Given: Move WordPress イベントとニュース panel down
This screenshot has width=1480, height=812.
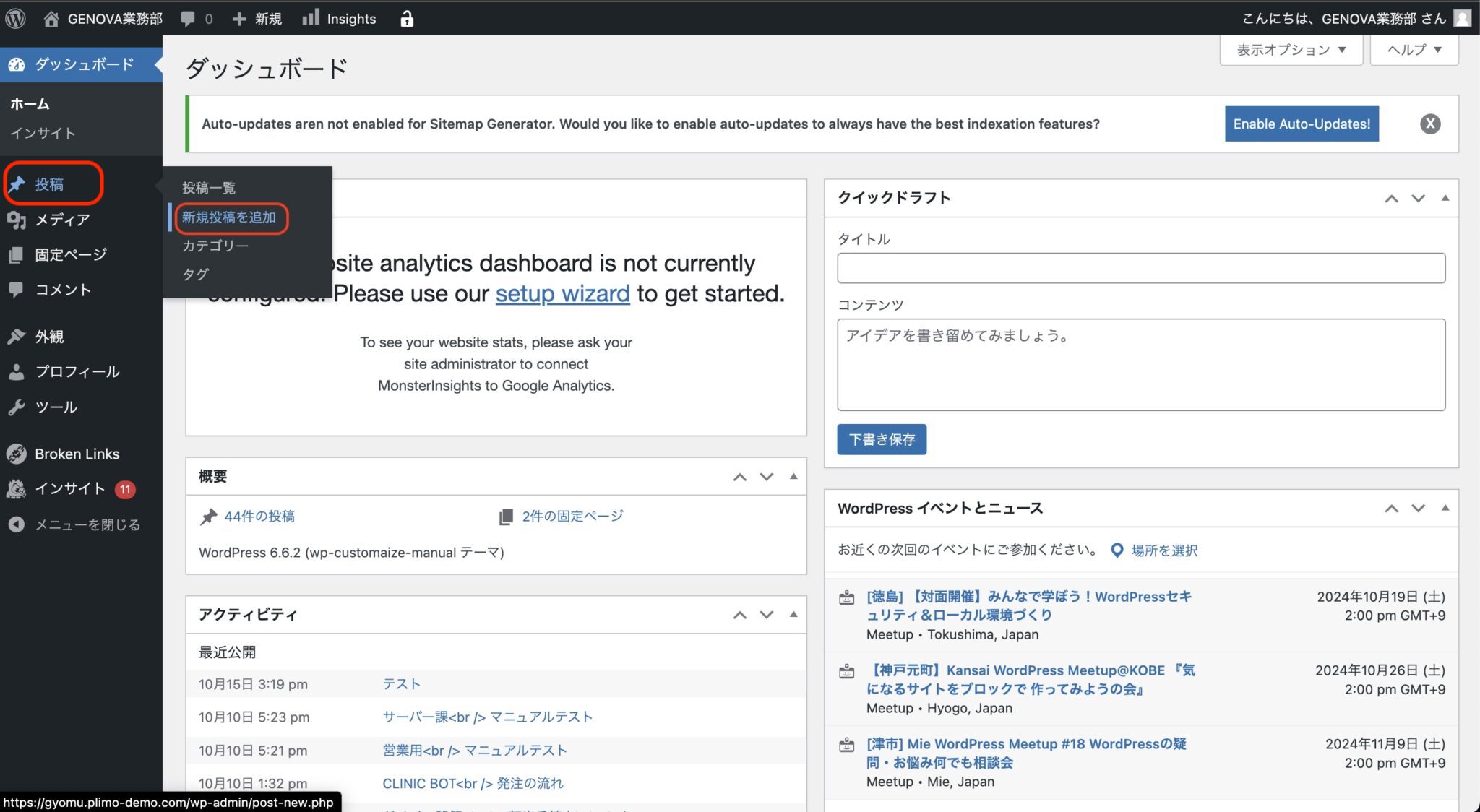Looking at the screenshot, I should [1418, 509].
